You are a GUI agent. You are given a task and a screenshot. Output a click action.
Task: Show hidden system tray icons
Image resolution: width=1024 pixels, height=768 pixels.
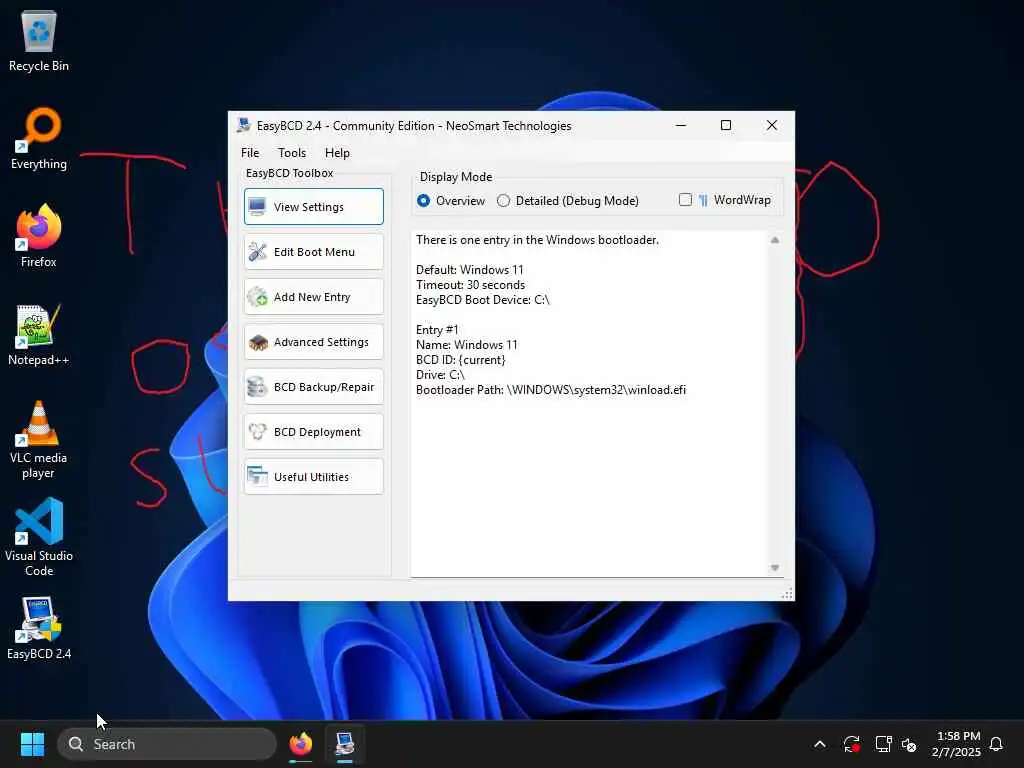[x=820, y=744]
